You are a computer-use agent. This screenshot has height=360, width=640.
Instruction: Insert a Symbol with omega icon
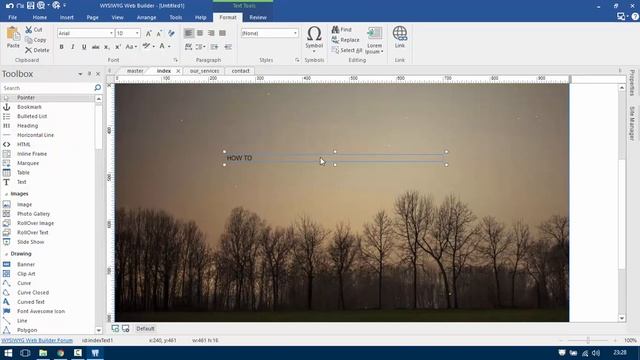pos(314,39)
